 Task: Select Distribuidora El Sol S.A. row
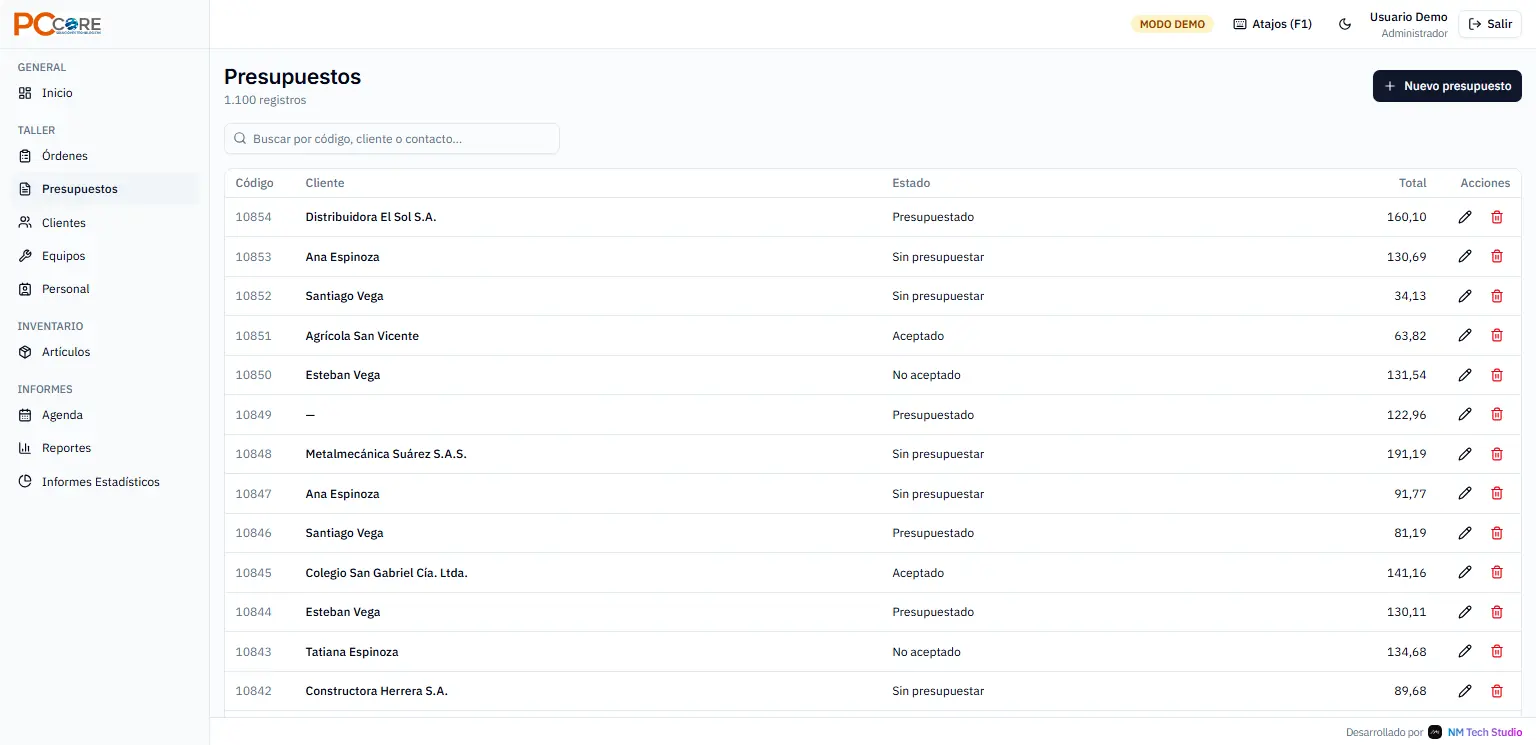872,217
